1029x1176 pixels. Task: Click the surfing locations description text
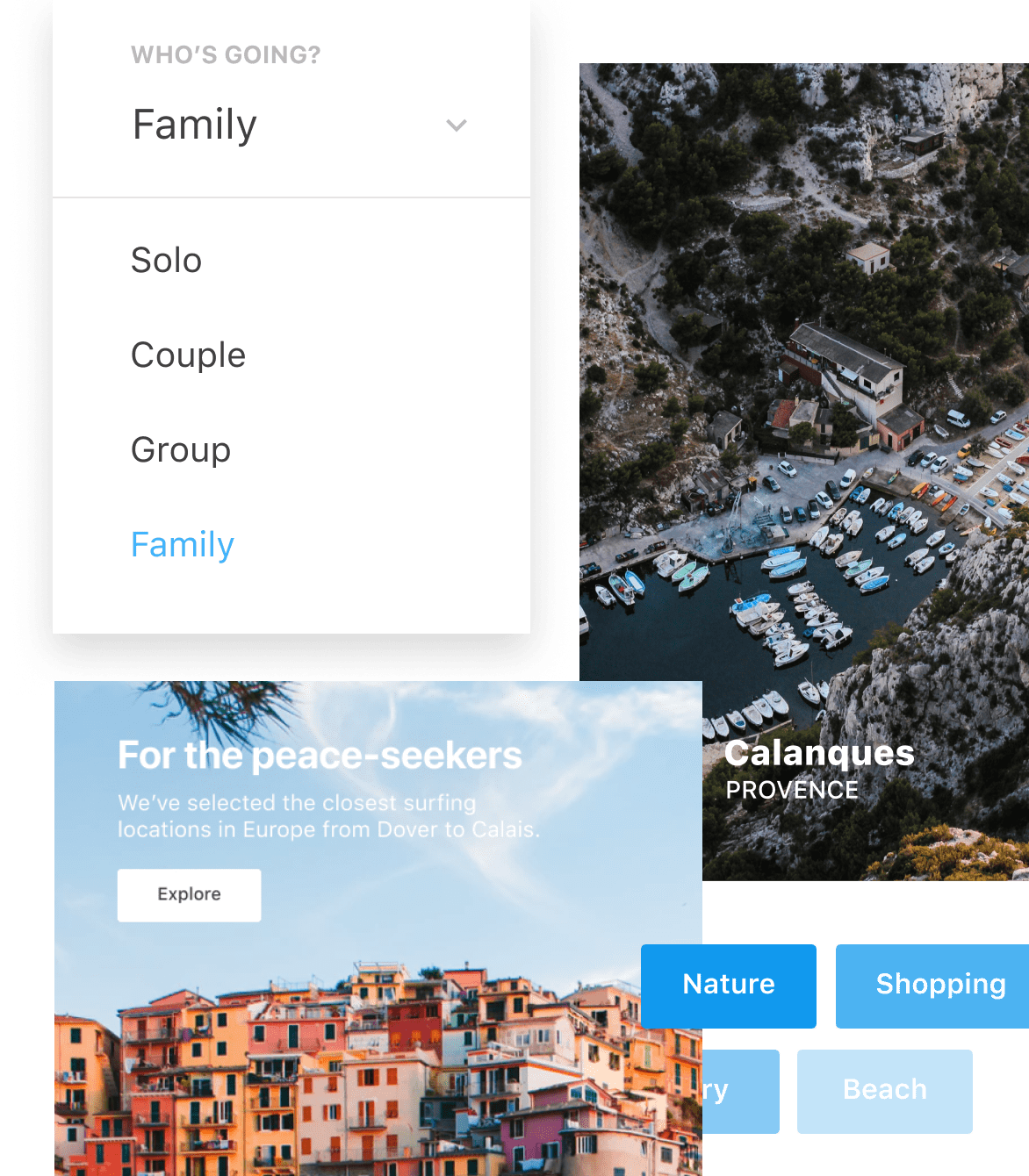tap(329, 816)
